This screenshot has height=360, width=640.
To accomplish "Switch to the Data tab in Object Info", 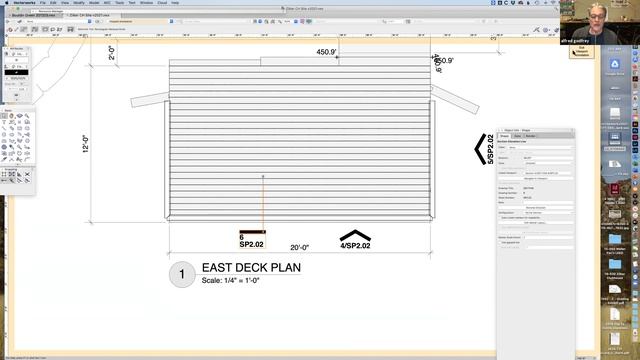I will coord(518,136).
